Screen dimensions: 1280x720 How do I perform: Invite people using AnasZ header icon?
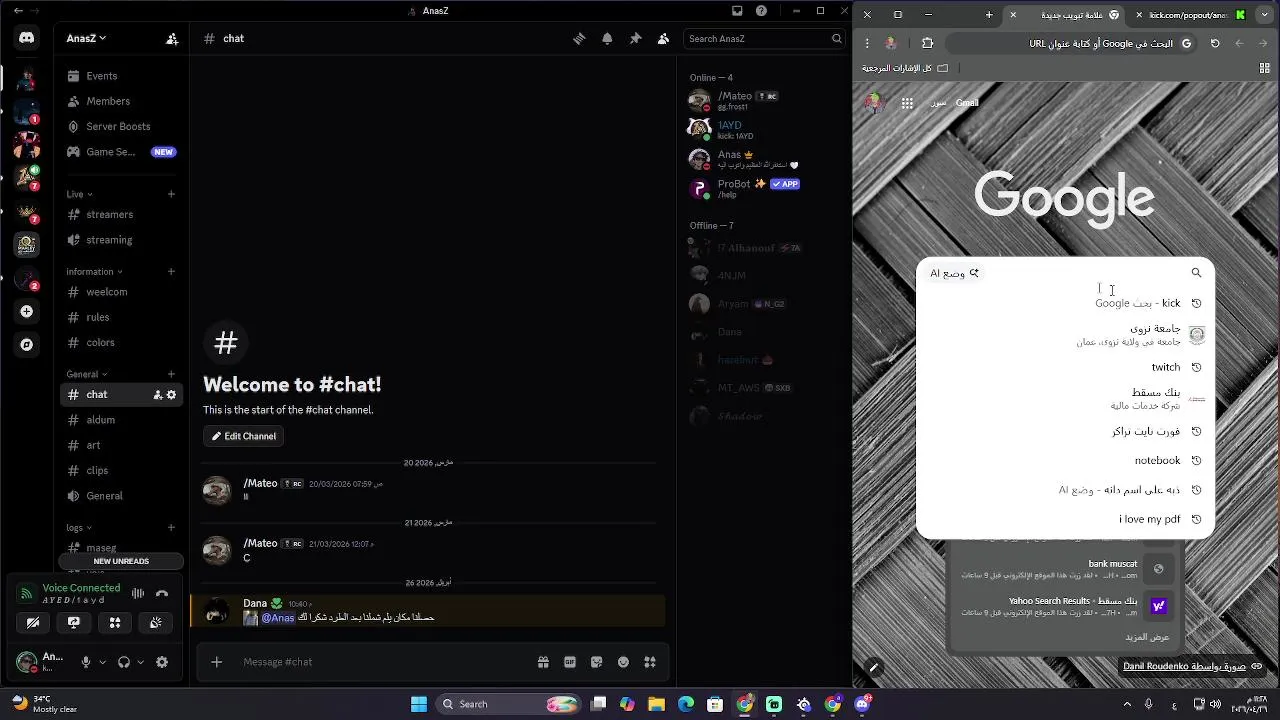pyautogui.click(x=172, y=38)
